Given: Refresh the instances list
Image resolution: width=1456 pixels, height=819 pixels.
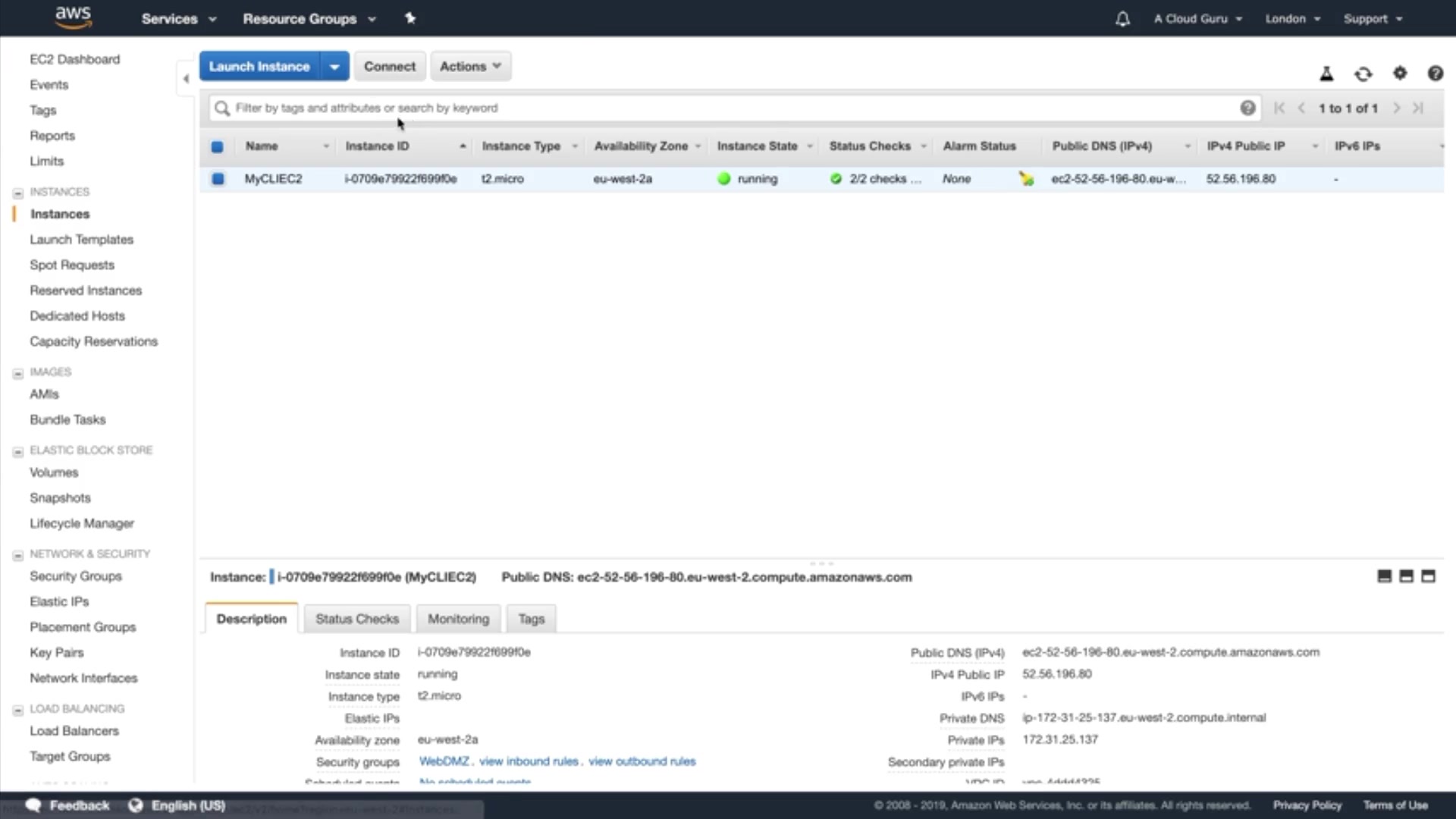Looking at the screenshot, I should (1363, 74).
